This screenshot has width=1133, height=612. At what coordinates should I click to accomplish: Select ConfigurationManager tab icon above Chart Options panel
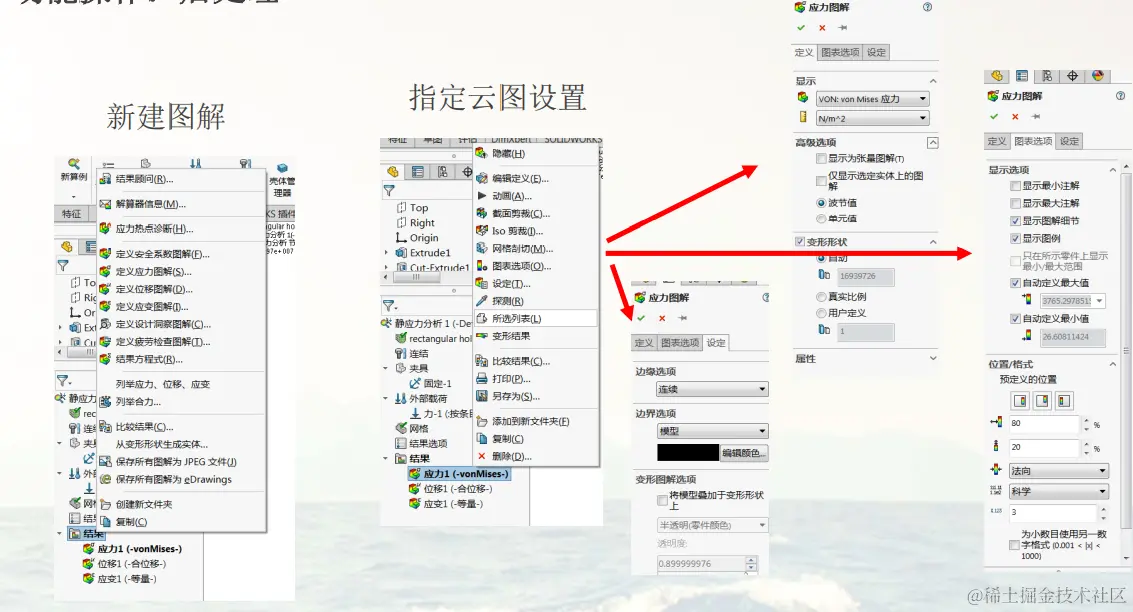(x=1047, y=76)
